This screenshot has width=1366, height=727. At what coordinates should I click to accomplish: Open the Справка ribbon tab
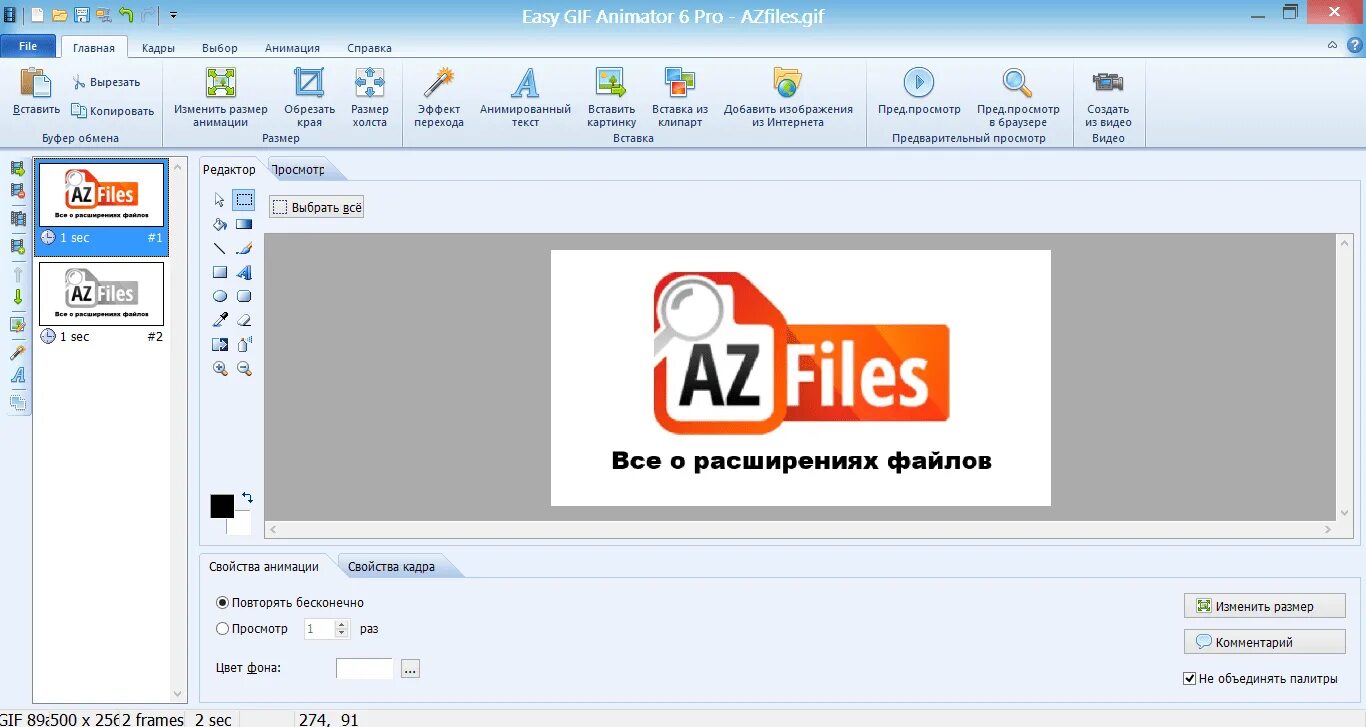pyautogui.click(x=369, y=48)
